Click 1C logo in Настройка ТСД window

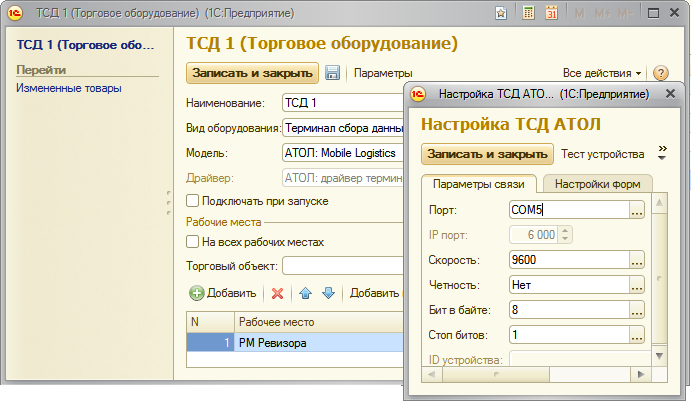click(418, 94)
